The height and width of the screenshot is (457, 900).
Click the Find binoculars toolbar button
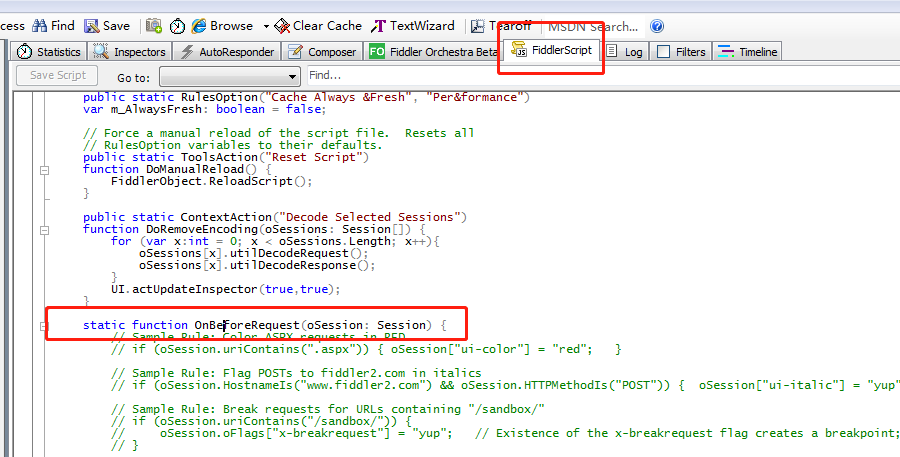[53, 26]
